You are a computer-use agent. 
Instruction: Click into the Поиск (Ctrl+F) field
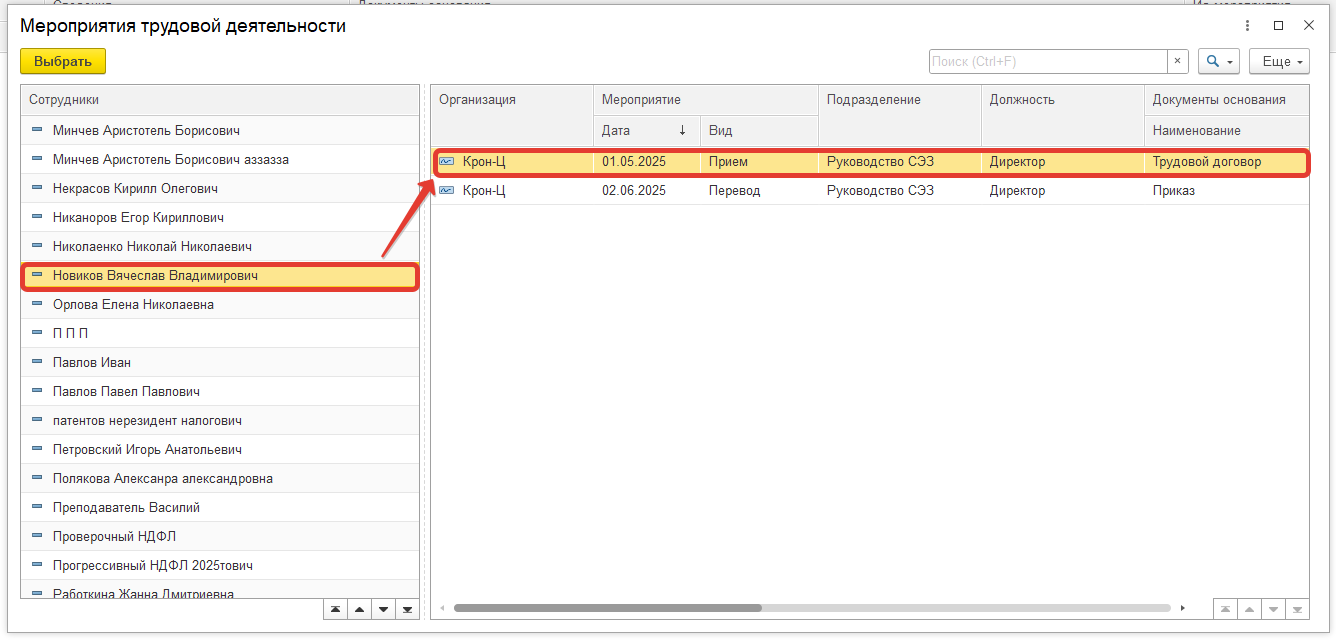tap(1047, 61)
